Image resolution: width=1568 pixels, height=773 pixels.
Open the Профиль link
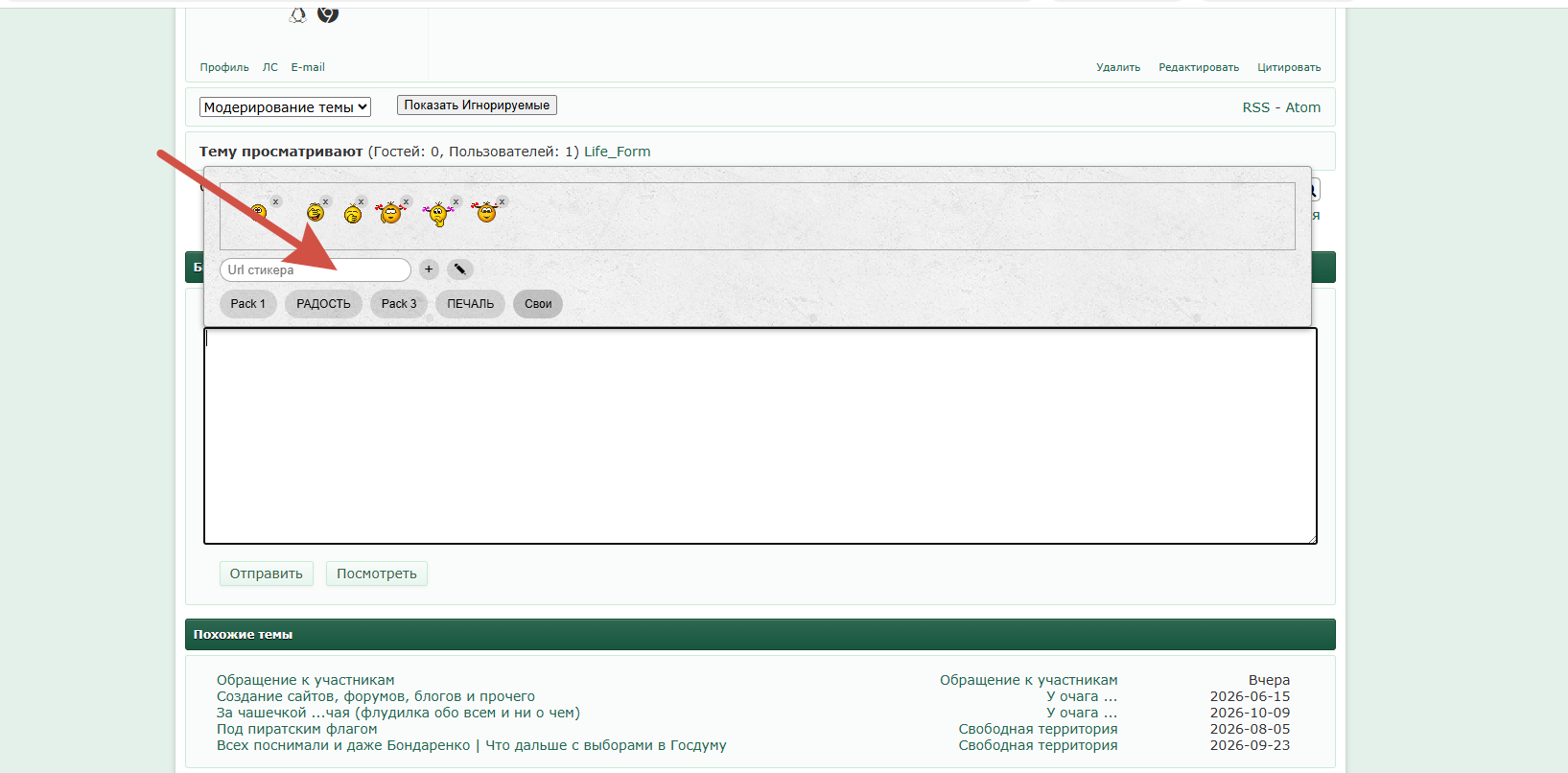(x=224, y=67)
